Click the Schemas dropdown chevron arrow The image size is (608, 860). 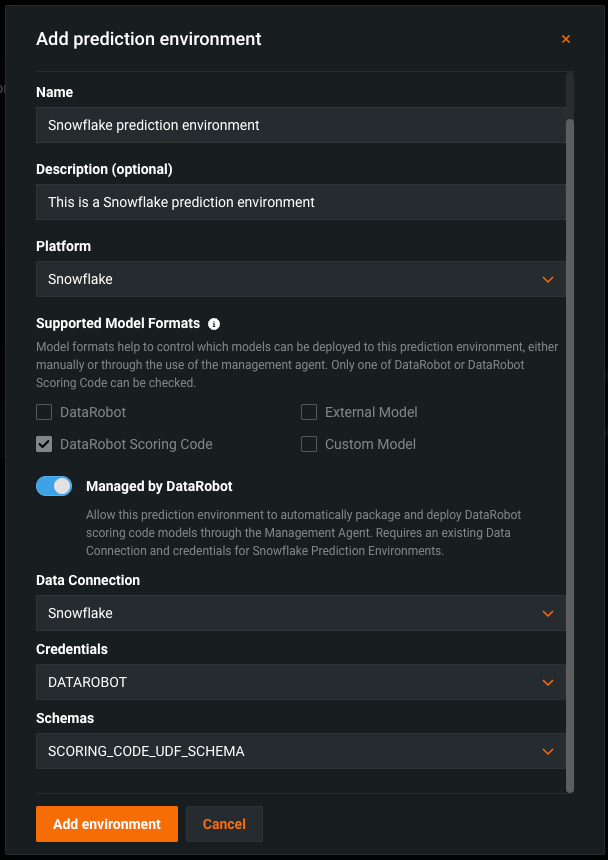click(548, 751)
